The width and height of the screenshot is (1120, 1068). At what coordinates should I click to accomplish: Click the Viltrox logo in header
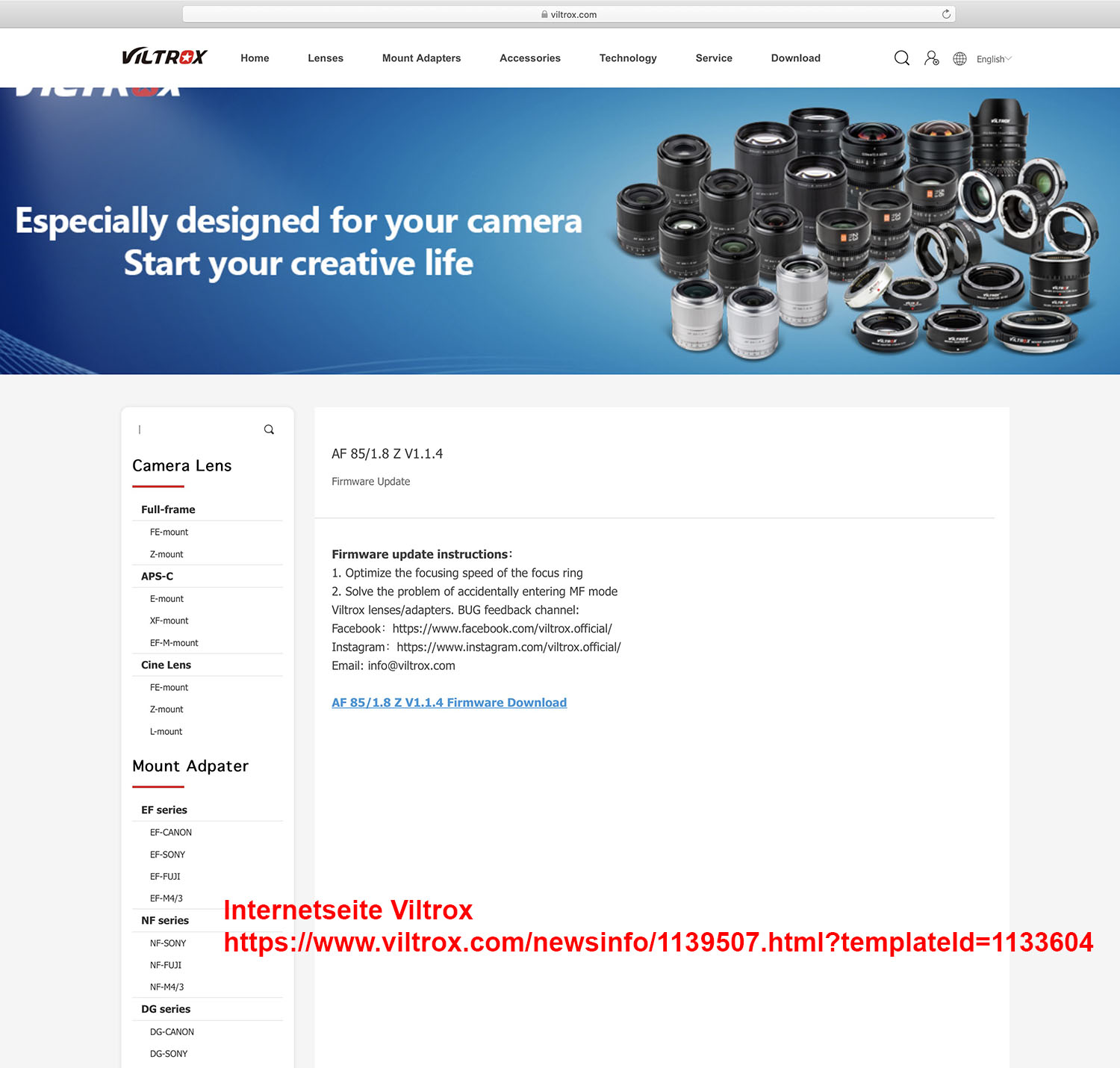[x=164, y=57]
